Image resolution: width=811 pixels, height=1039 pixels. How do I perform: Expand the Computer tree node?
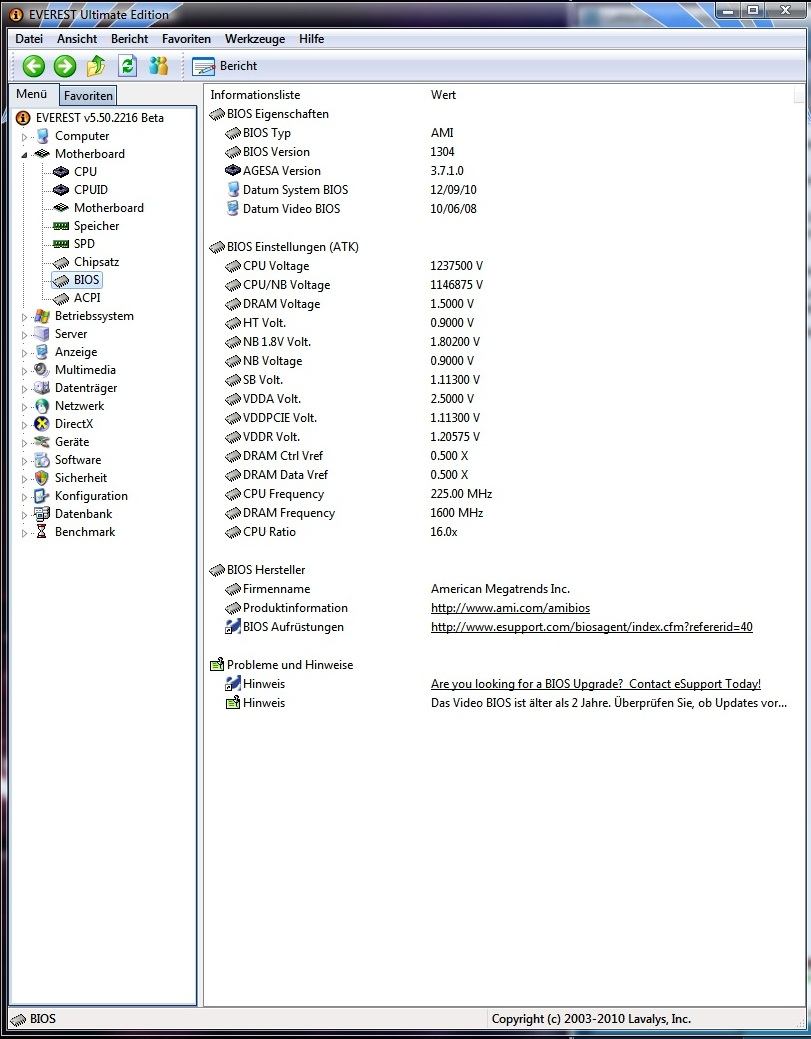[x=25, y=137]
